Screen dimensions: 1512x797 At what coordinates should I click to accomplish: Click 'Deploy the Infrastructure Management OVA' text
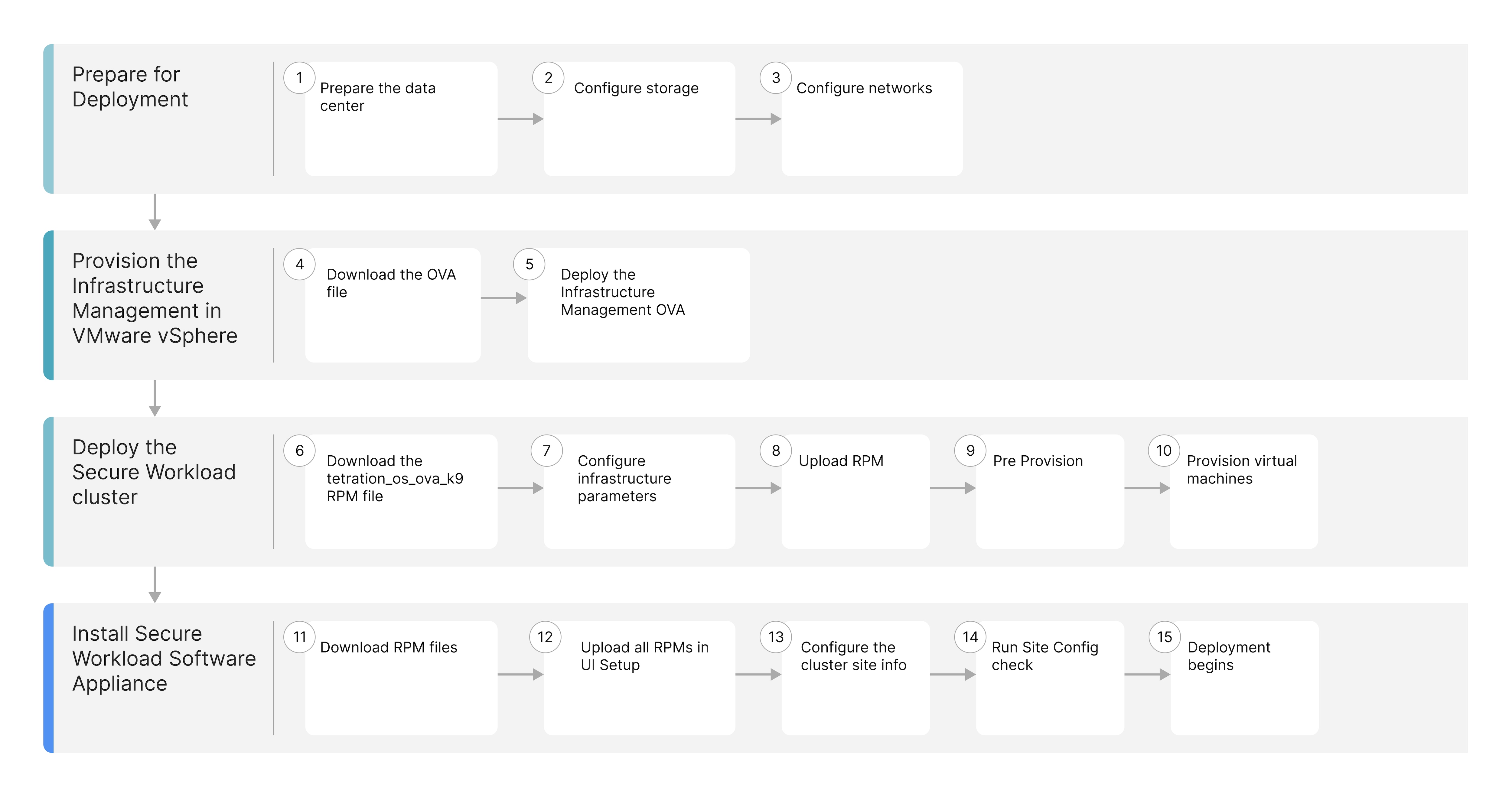[x=623, y=292]
